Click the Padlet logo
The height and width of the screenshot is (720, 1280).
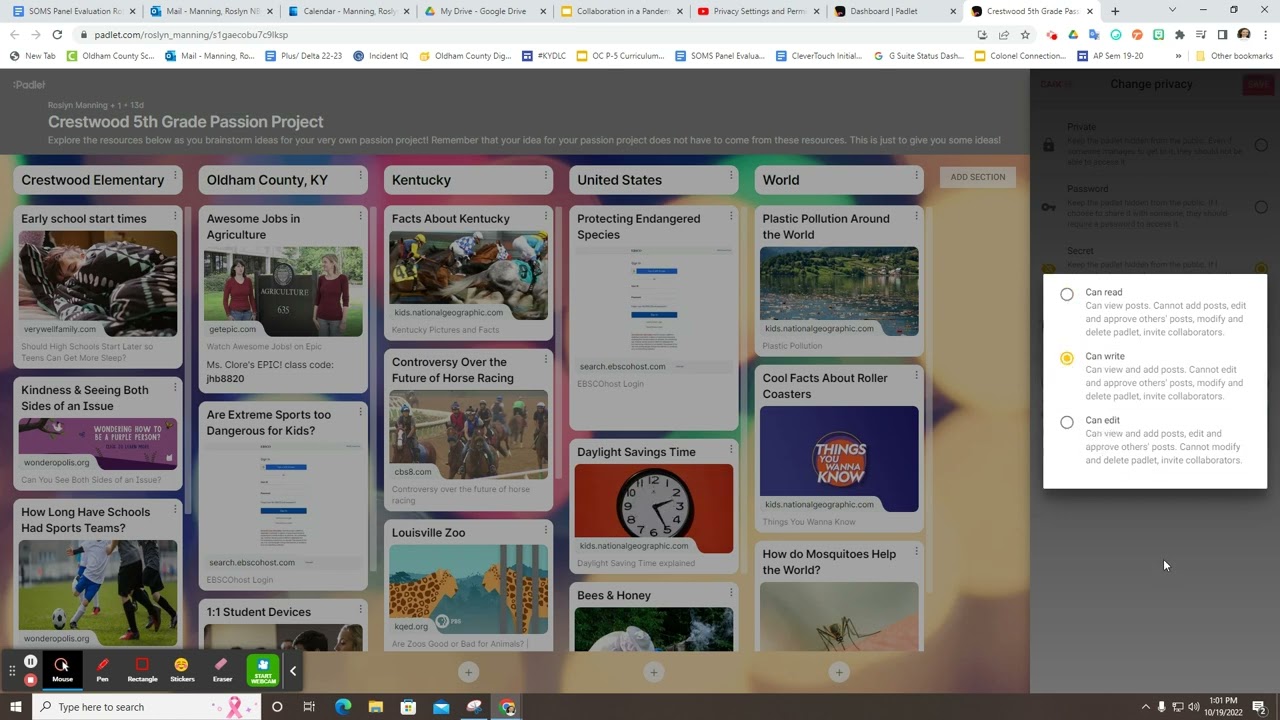(29, 85)
